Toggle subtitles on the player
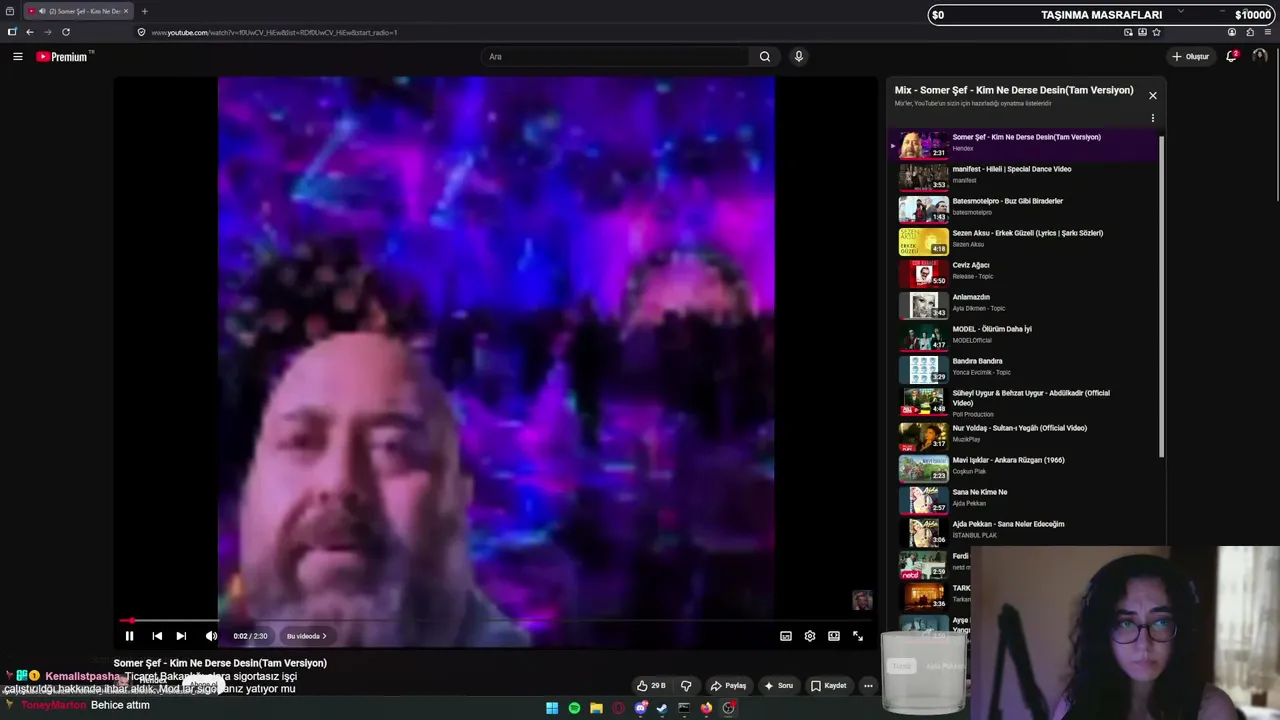 [x=786, y=636]
